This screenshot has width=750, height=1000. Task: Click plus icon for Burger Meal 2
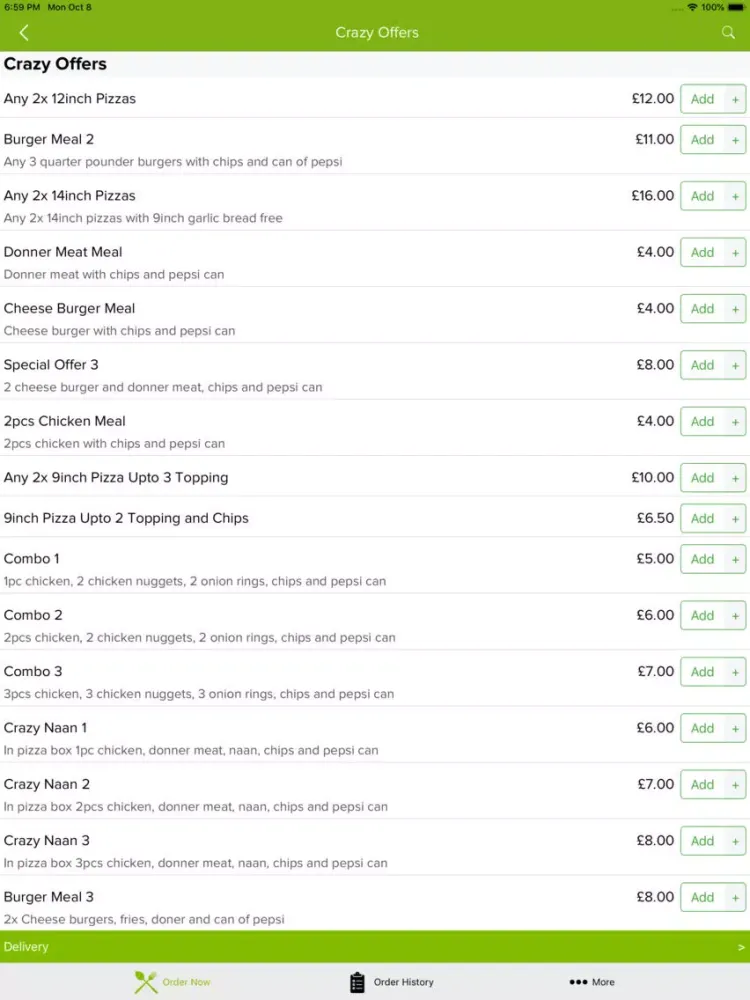(736, 140)
